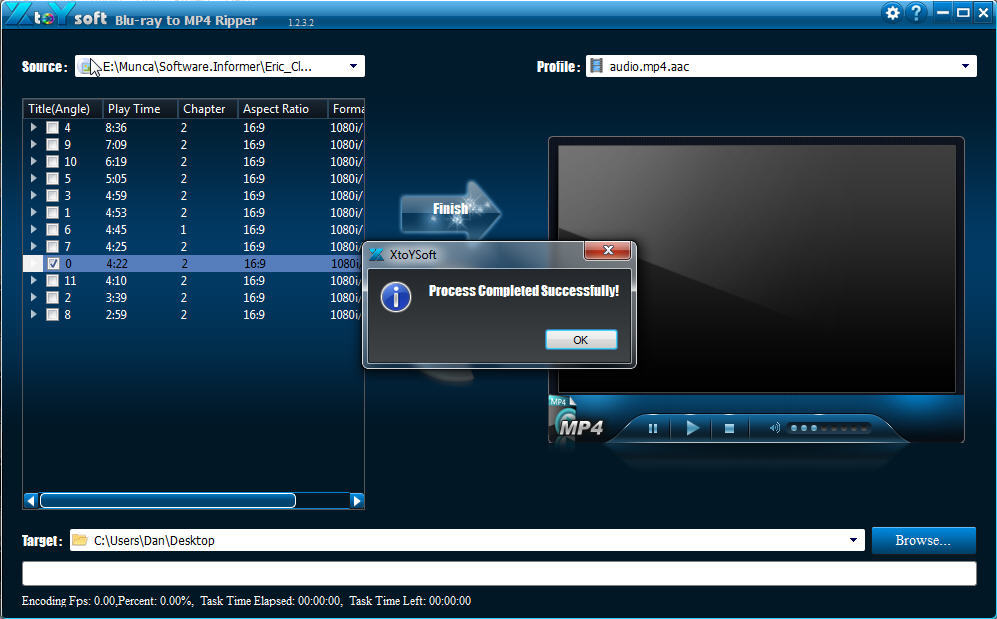The image size is (997, 619).
Task: Open the Target folder dropdown
Action: 853,540
